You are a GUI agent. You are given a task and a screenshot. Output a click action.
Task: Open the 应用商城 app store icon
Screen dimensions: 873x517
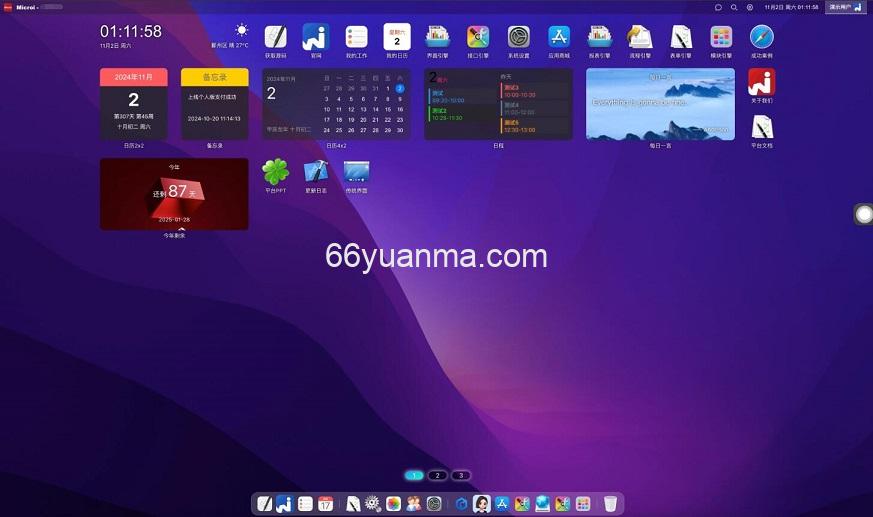559,37
